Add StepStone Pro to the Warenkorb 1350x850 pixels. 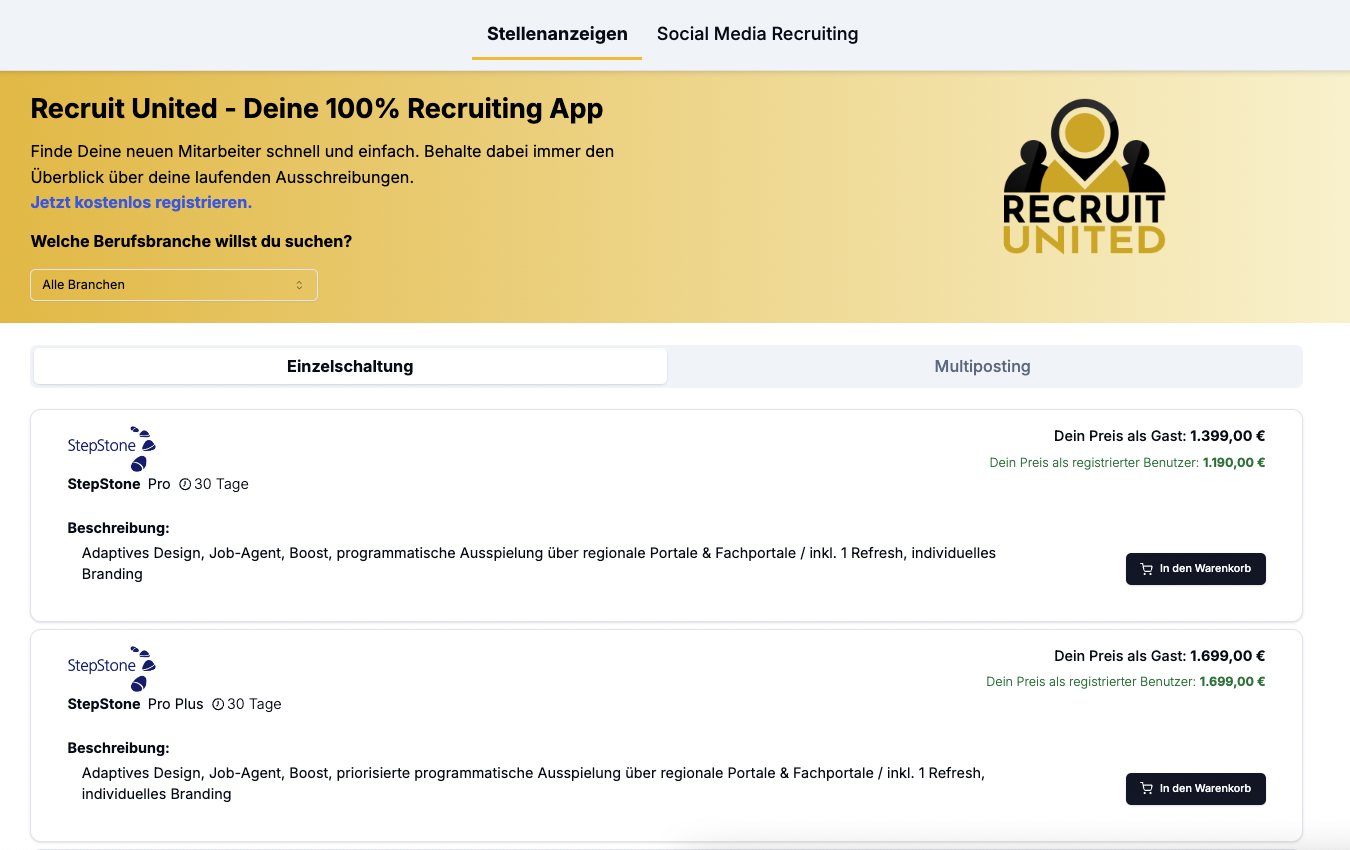1195,569
